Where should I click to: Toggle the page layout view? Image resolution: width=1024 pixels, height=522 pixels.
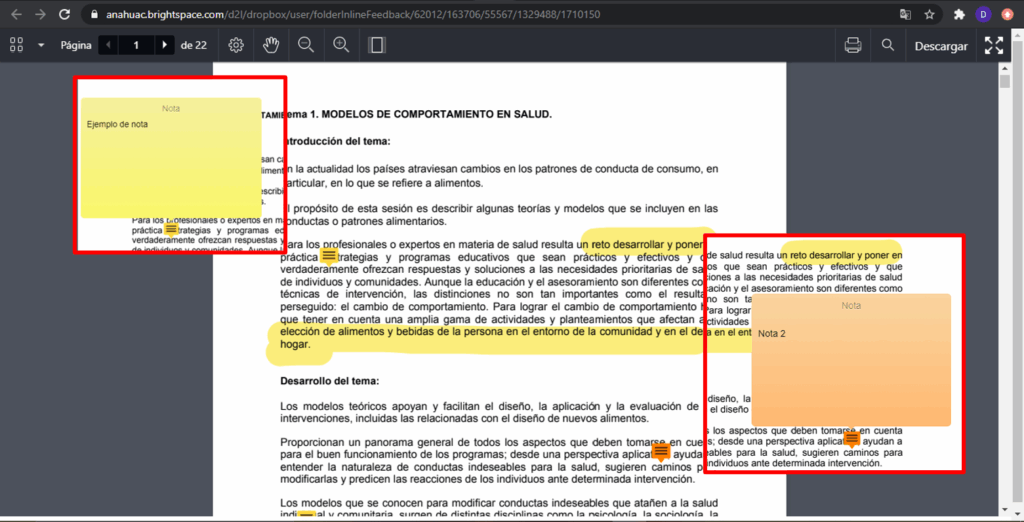click(x=377, y=45)
